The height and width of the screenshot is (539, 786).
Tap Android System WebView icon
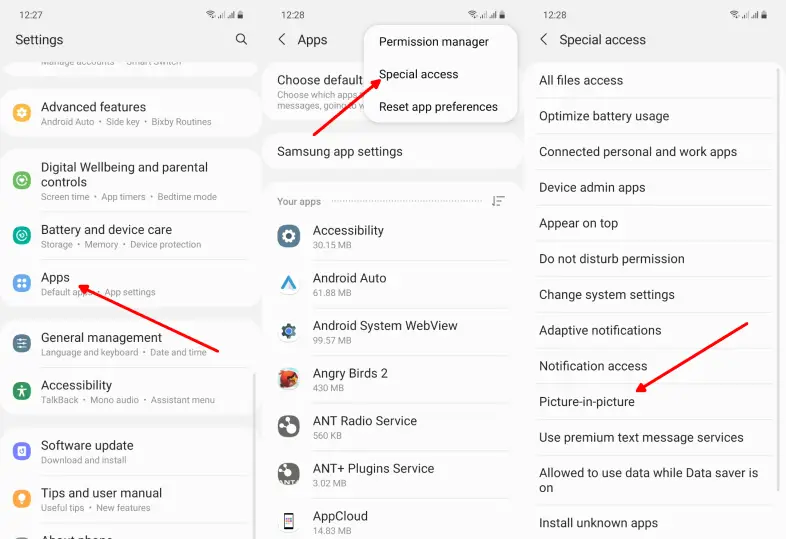point(289,331)
